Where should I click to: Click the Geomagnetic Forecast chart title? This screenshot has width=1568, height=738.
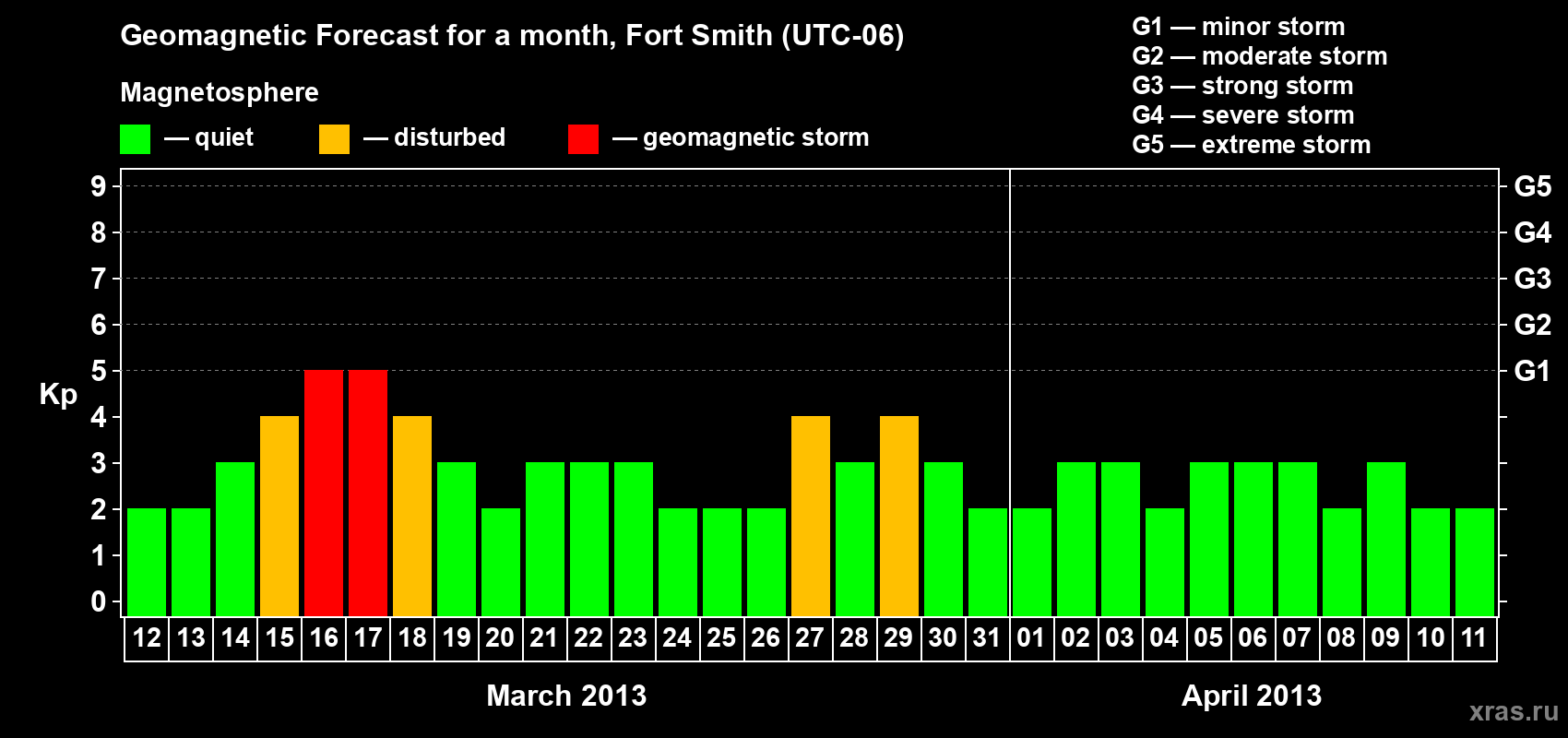tap(512, 35)
